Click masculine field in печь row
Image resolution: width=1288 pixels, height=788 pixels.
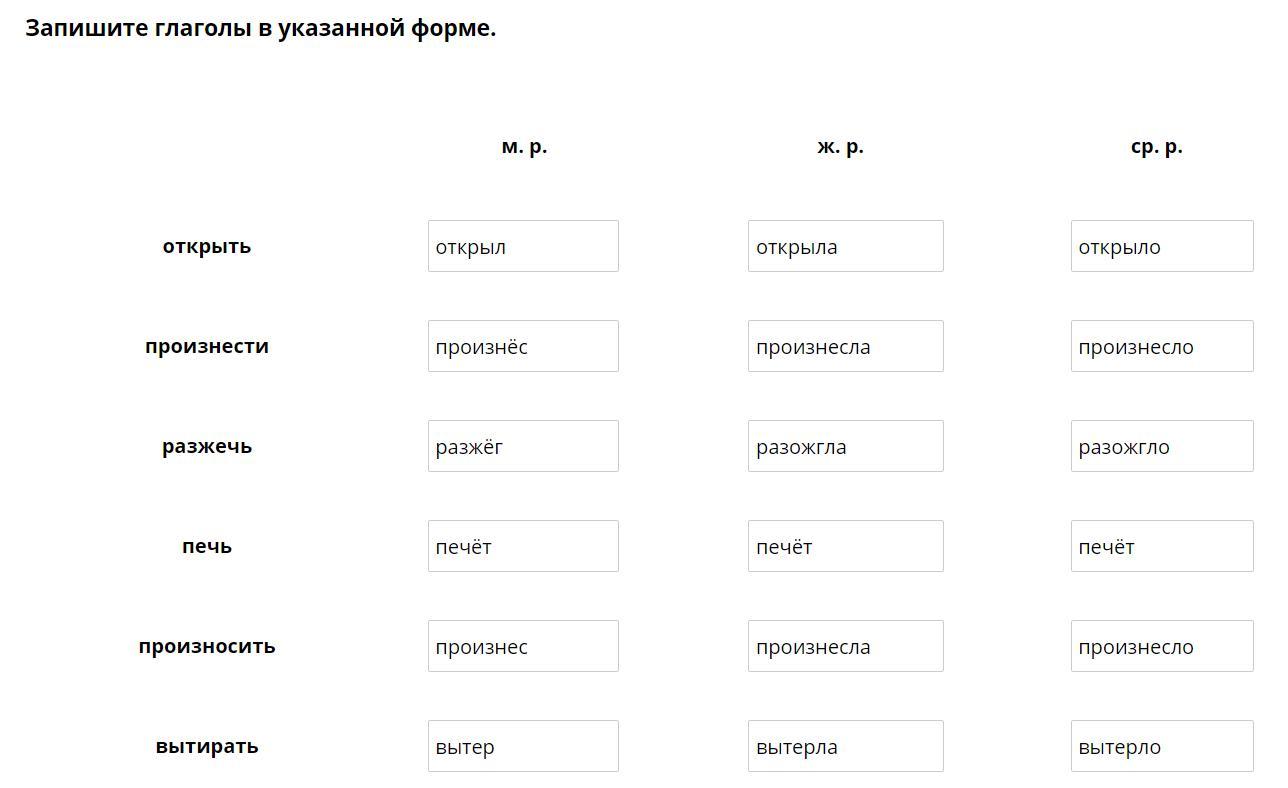coord(523,546)
